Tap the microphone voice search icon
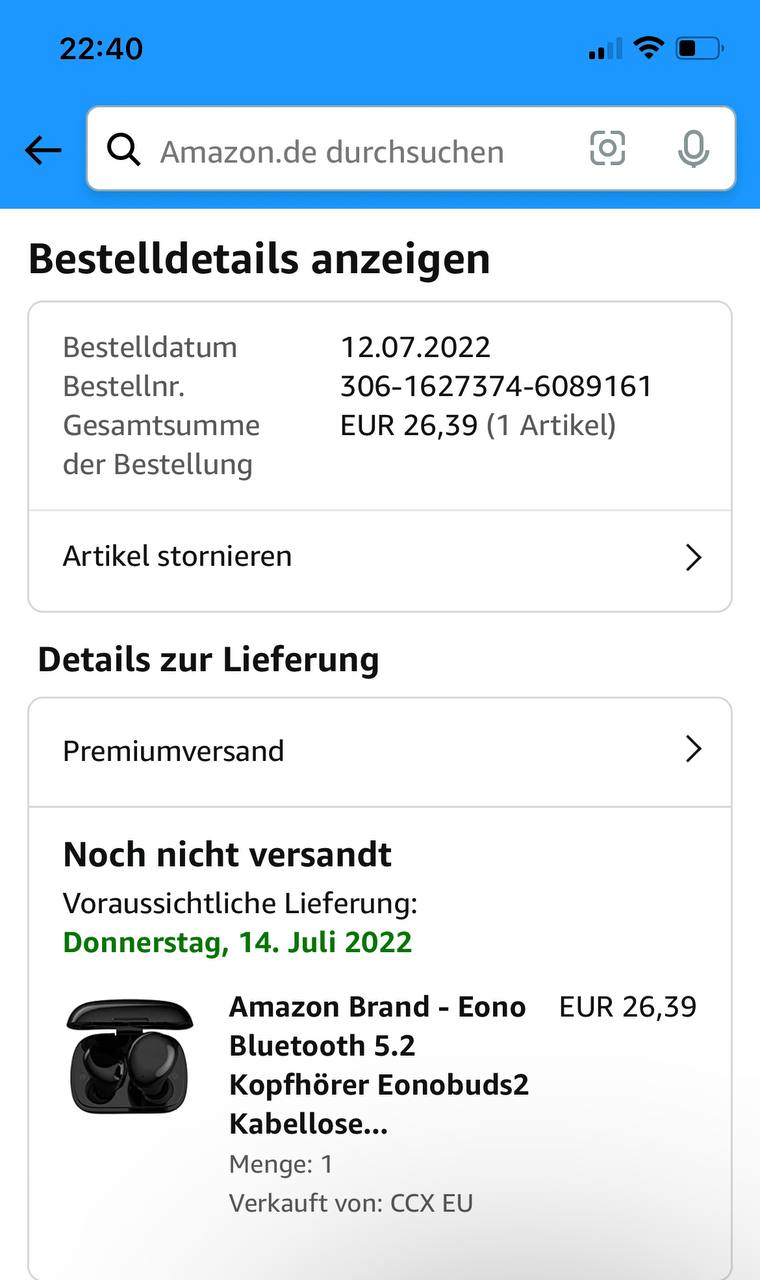Image resolution: width=760 pixels, height=1280 pixels. coord(693,150)
